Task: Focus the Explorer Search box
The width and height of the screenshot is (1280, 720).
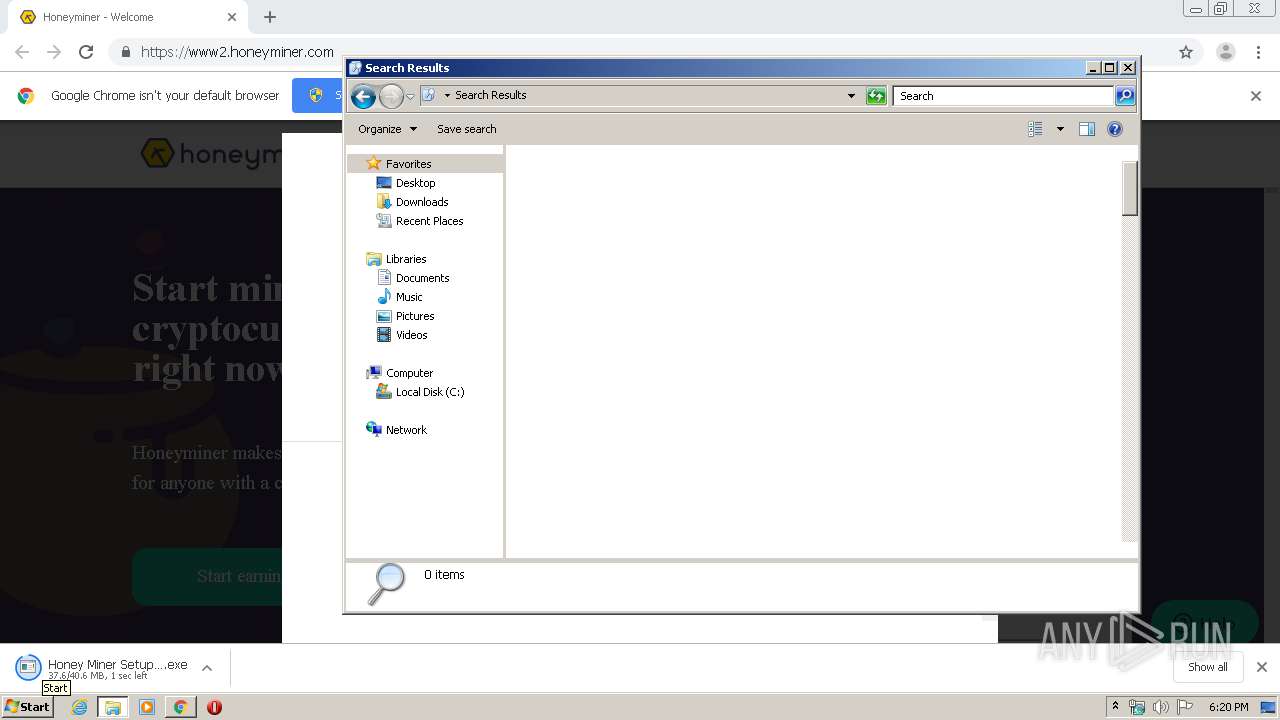Action: point(1002,96)
